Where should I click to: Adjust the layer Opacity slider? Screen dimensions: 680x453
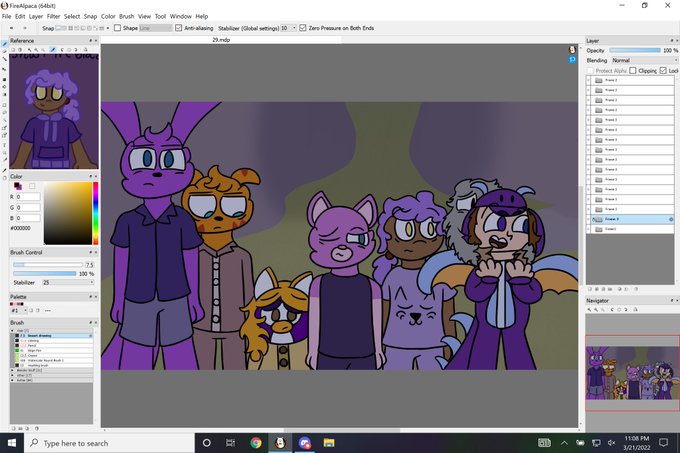635,50
